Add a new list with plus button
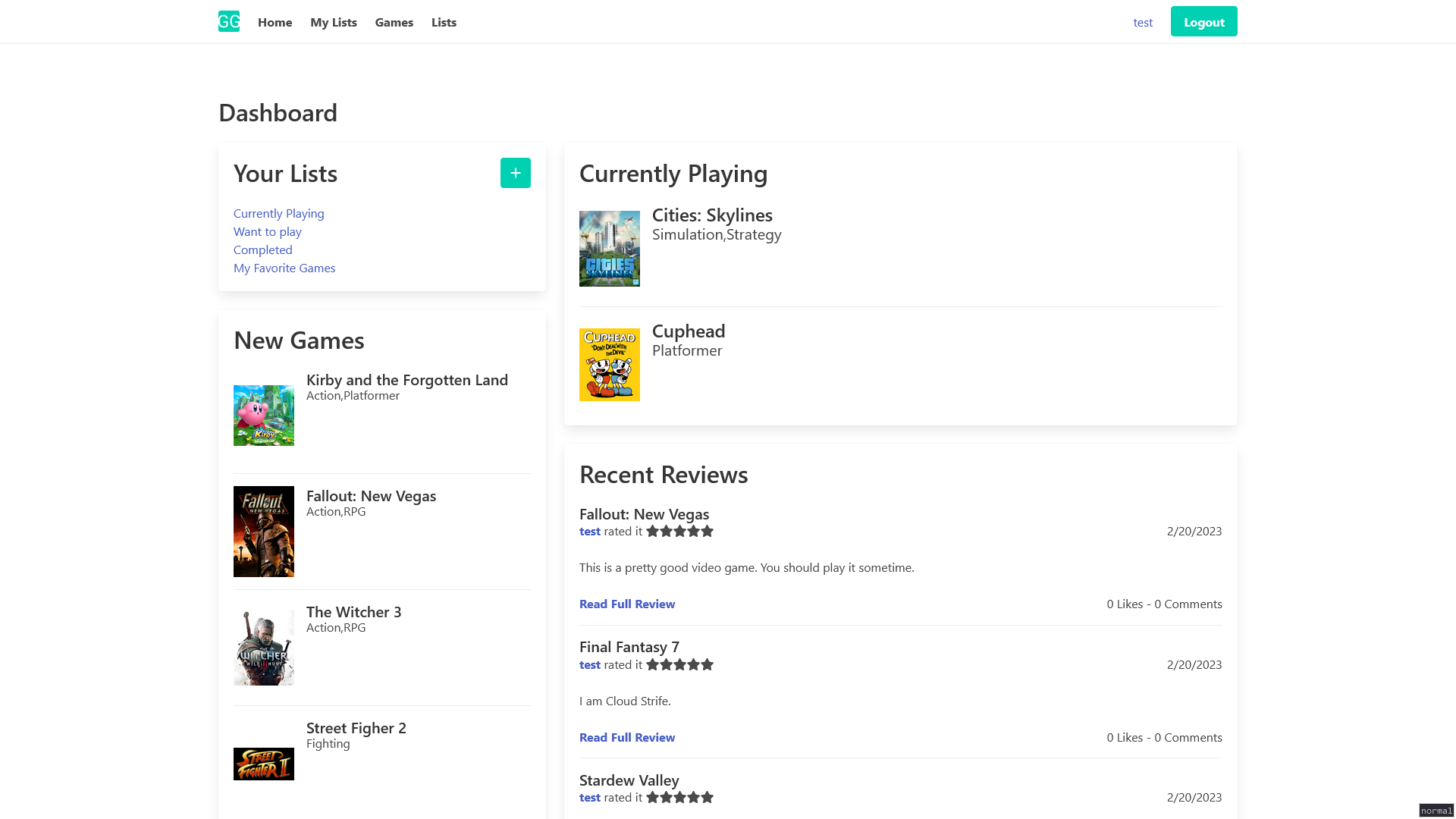Image resolution: width=1456 pixels, height=819 pixels. point(516,173)
